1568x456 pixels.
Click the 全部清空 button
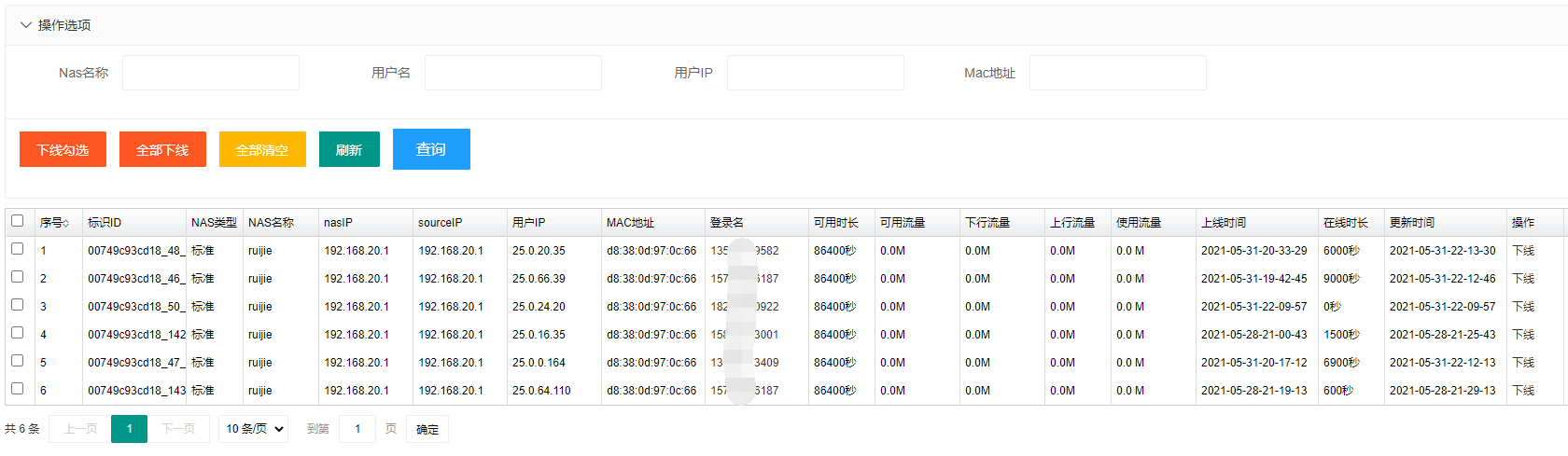tap(262, 149)
